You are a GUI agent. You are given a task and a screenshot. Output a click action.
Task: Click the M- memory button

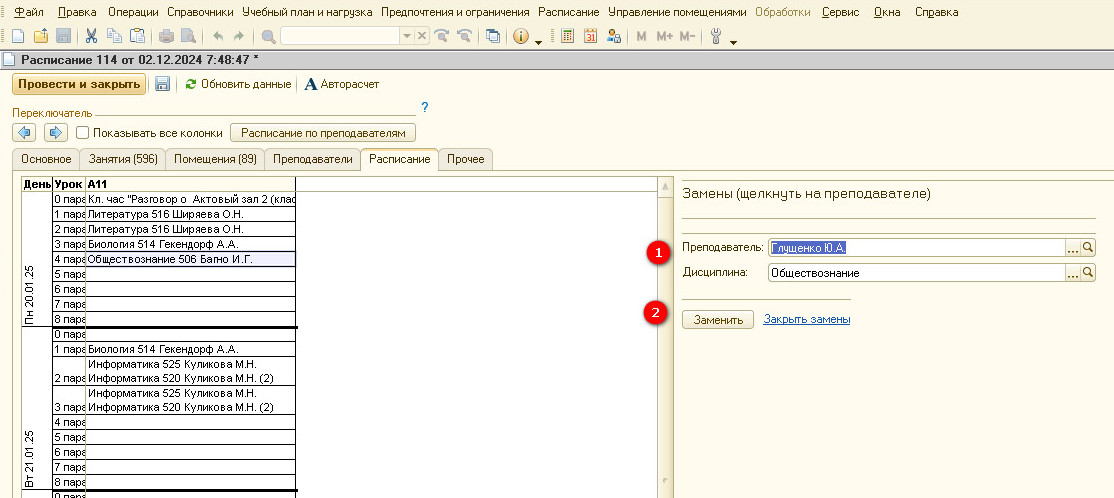(687, 36)
